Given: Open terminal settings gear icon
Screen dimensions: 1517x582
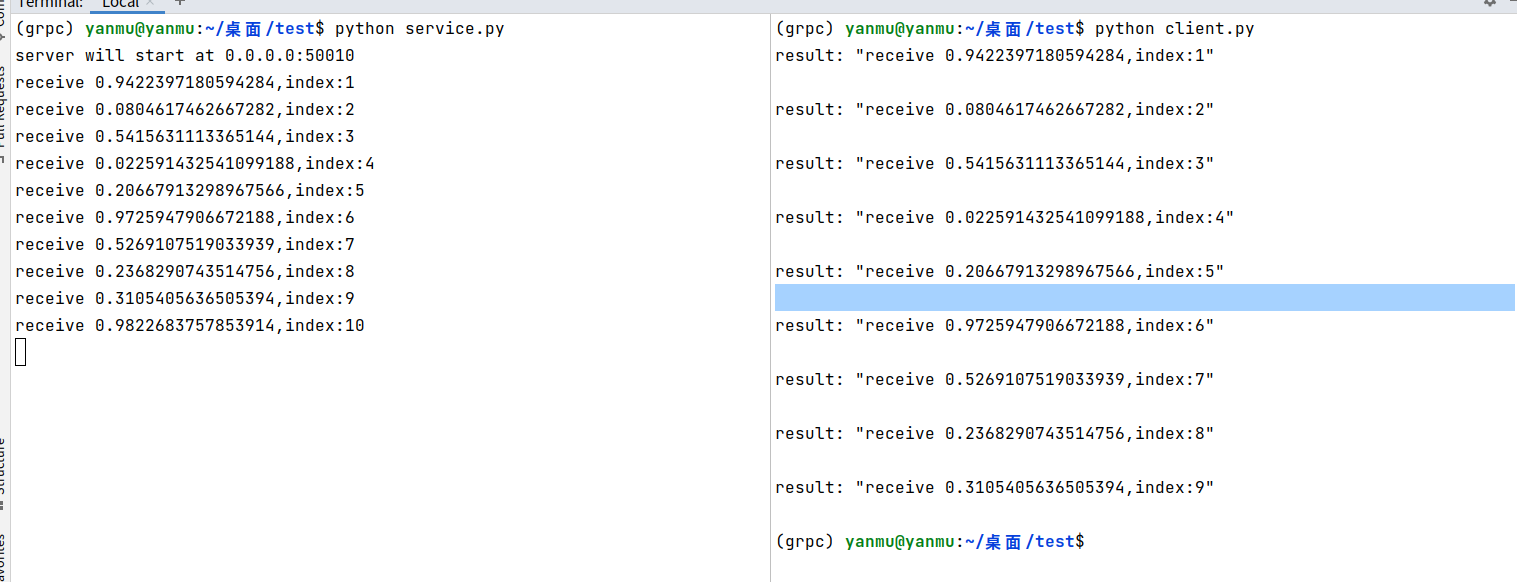Looking at the screenshot, I should pos(1491,4).
